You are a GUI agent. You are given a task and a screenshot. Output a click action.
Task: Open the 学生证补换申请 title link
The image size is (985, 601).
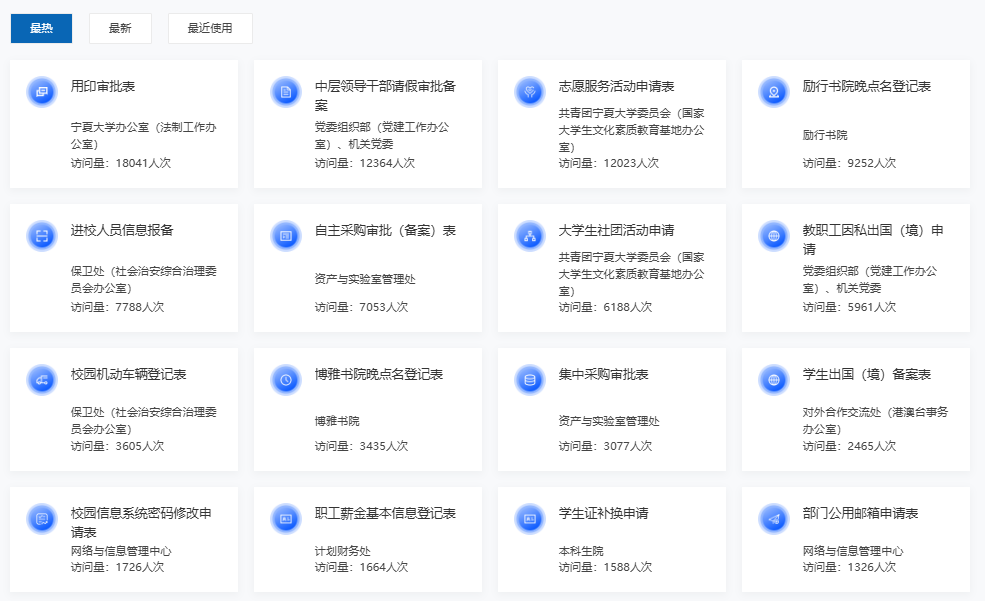[x=603, y=514]
